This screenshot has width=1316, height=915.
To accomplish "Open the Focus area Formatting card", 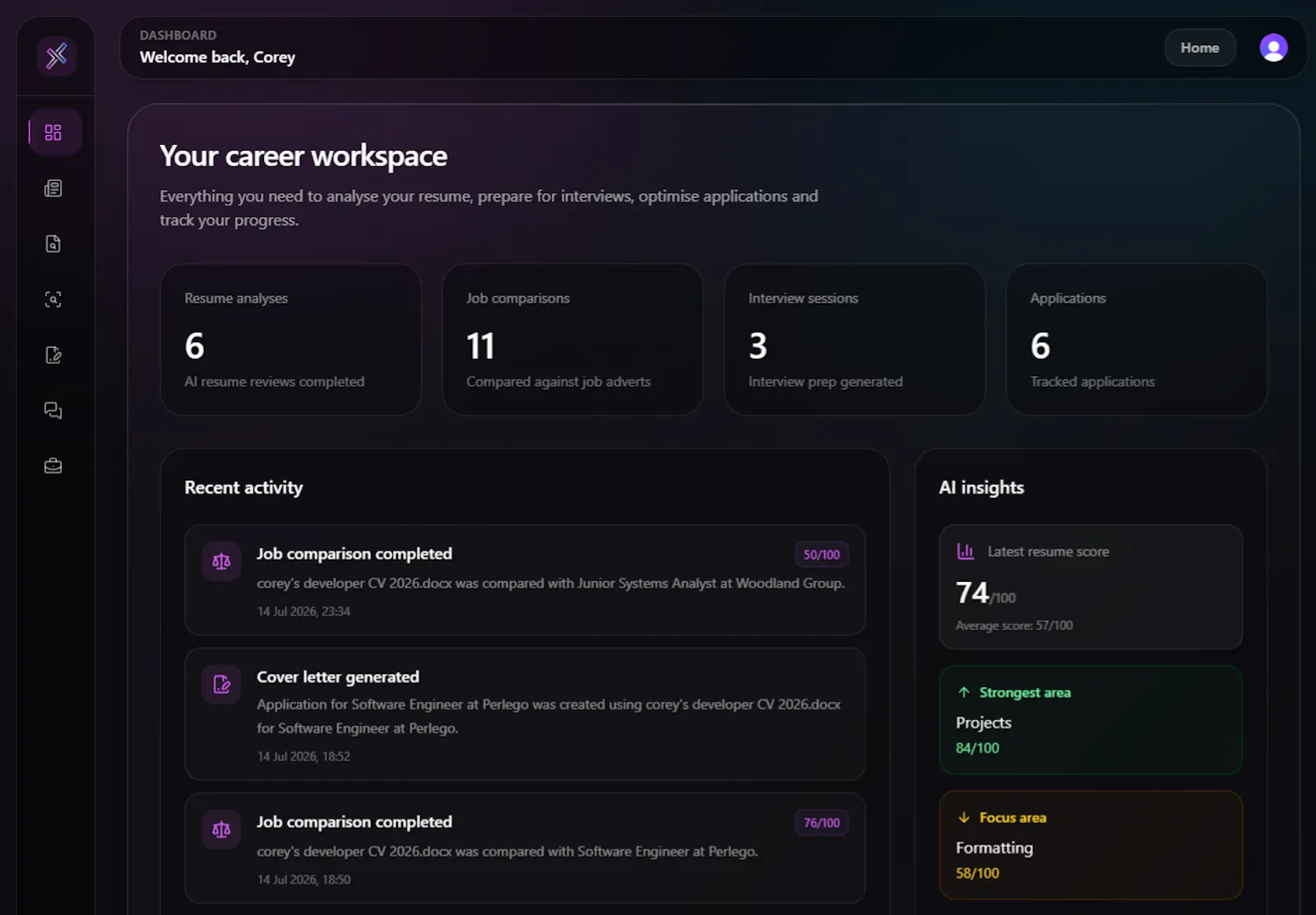I will (1091, 845).
